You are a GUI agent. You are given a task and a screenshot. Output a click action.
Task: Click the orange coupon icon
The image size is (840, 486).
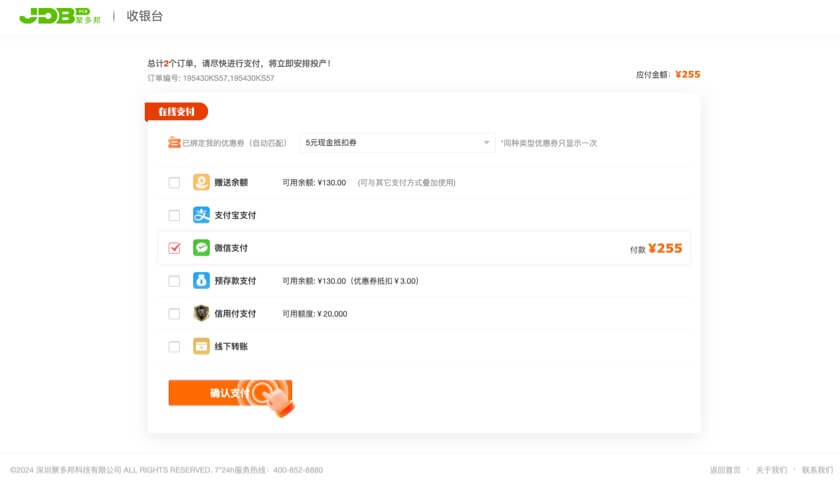(x=174, y=143)
